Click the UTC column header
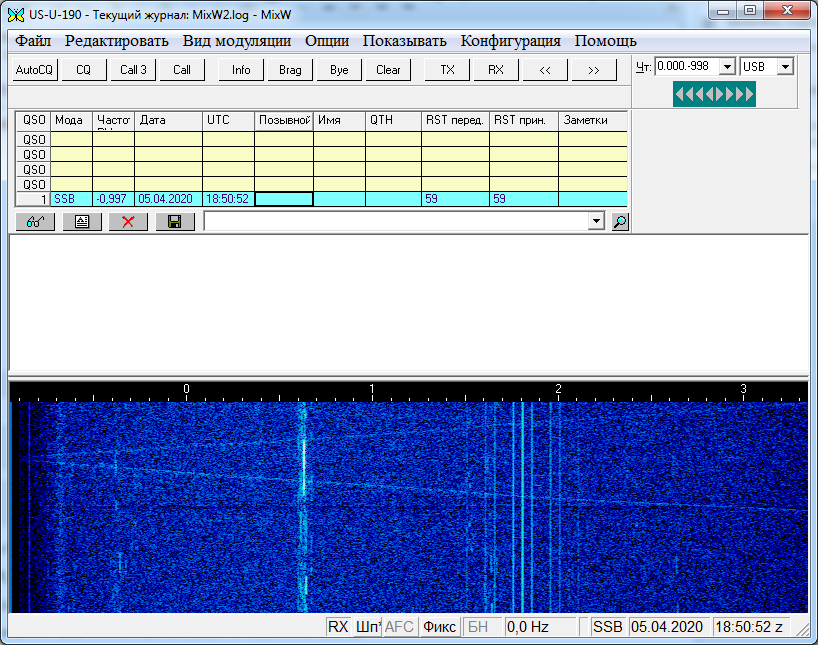818x645 pixels. [228, 121]
